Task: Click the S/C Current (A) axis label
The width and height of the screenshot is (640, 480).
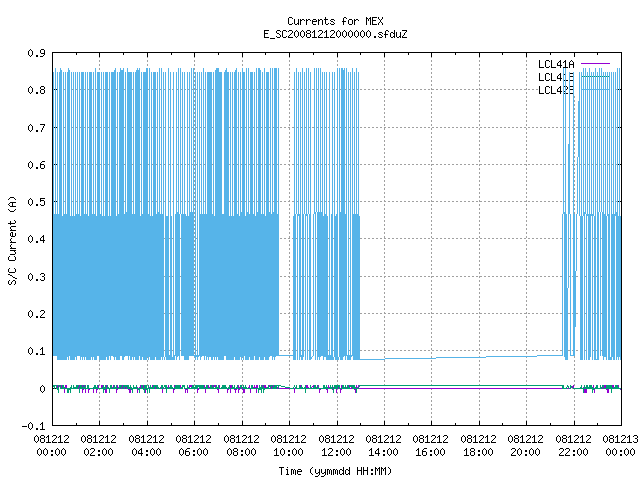Action: [13, 240]
